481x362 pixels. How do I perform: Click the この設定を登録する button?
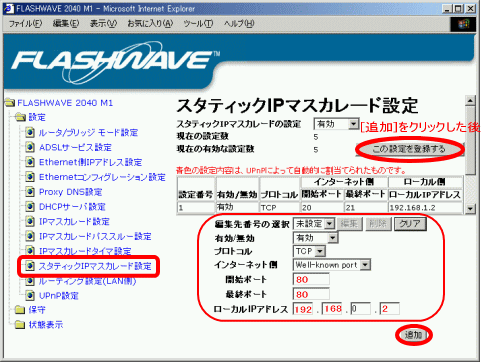pyautogui.click(x=409, y=149)
